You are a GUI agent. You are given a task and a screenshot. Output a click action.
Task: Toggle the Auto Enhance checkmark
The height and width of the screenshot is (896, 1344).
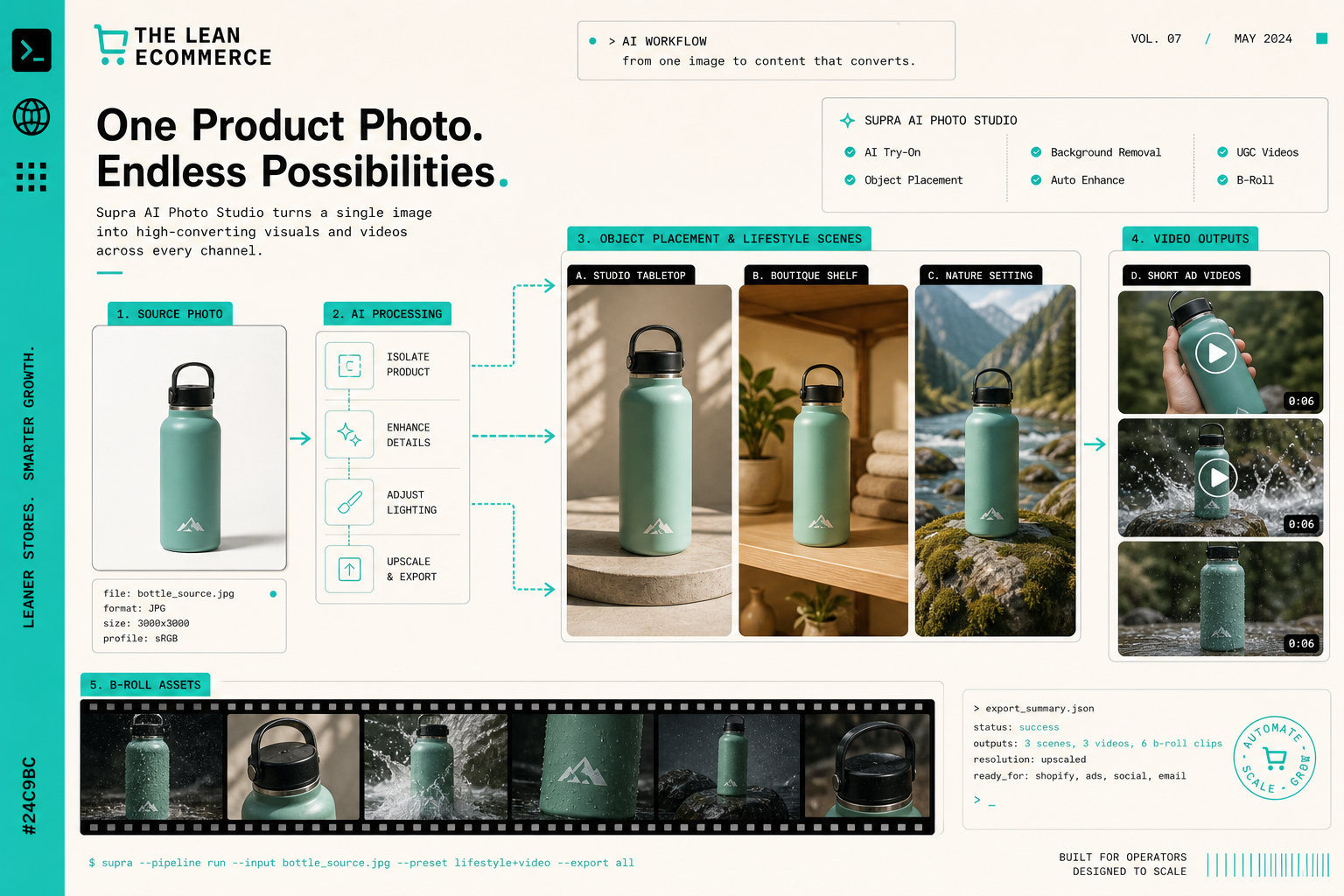click(1036, 180)
